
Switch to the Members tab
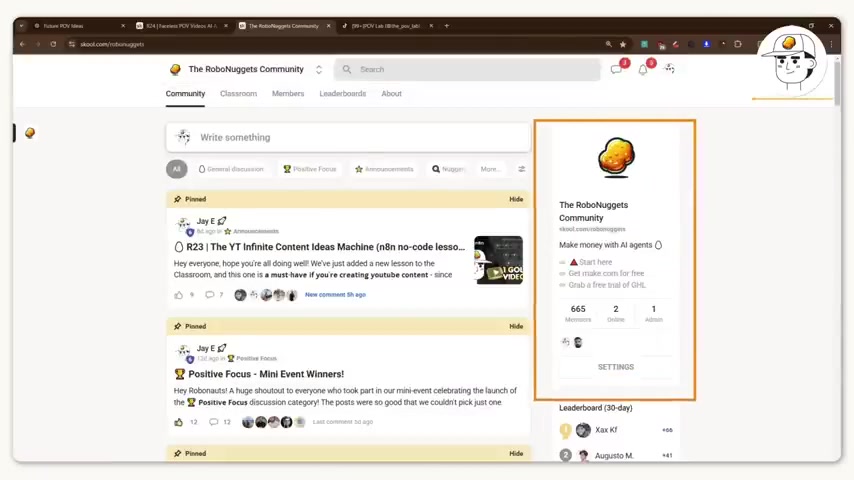click(288, 94)
